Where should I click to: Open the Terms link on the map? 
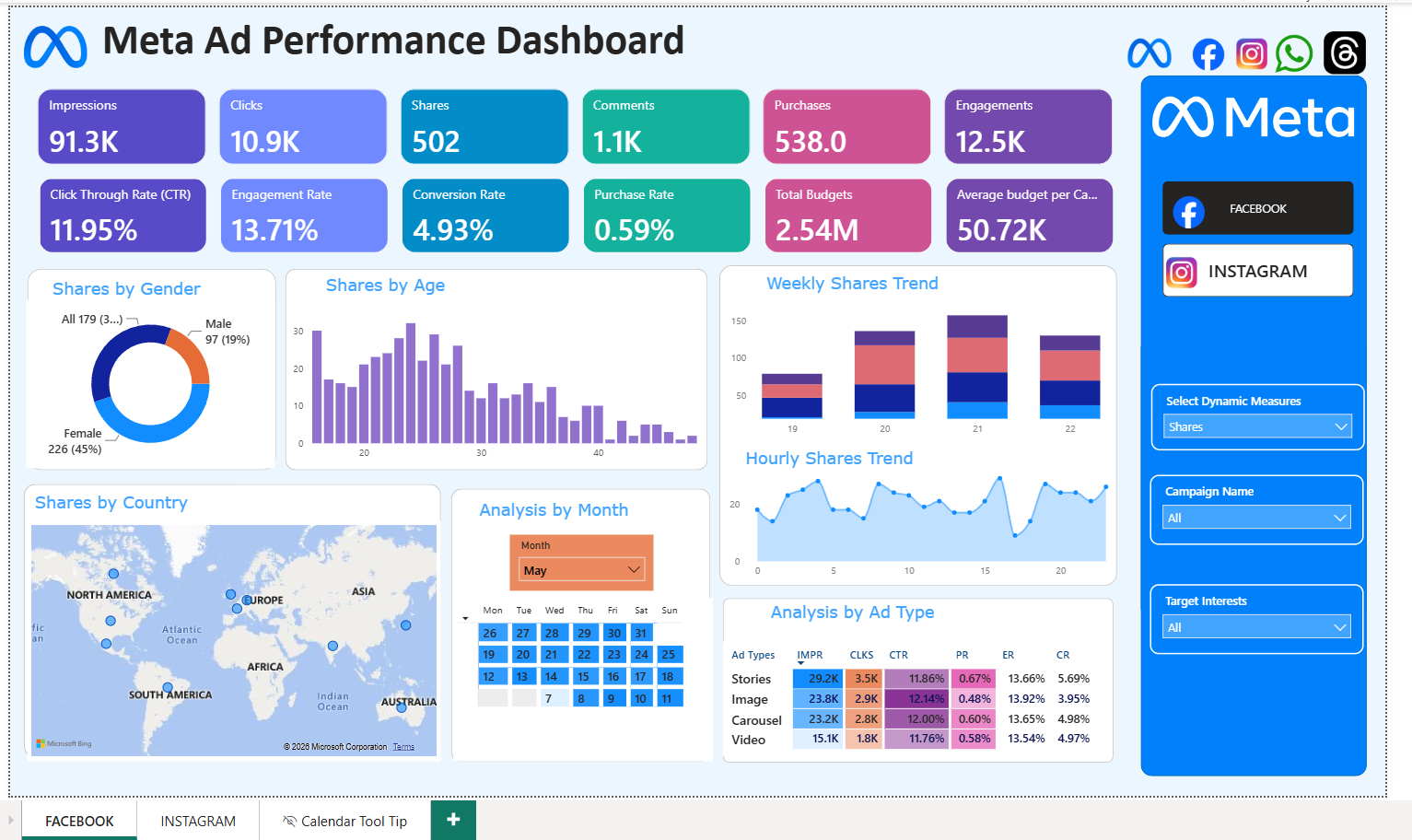[403, 746]
